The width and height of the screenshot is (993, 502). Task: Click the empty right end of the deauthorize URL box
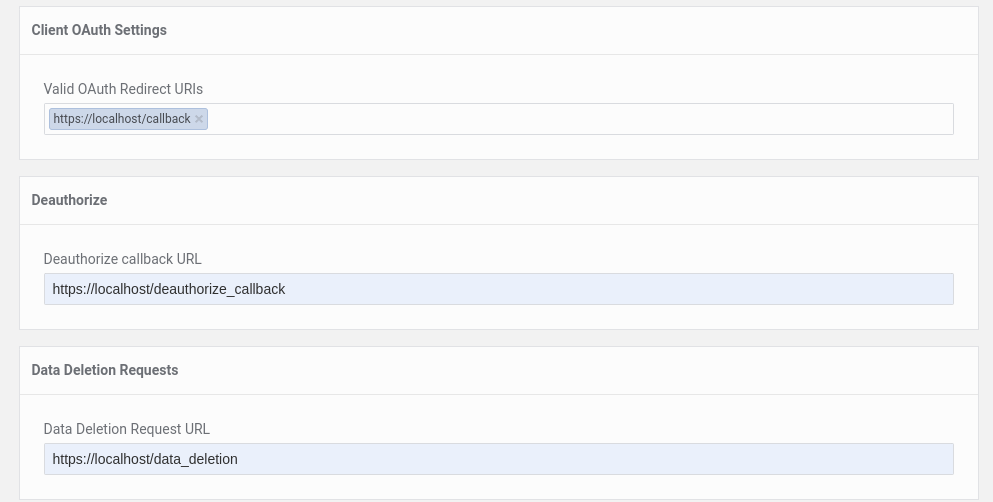pyautogui.click(x=900, y=289)
